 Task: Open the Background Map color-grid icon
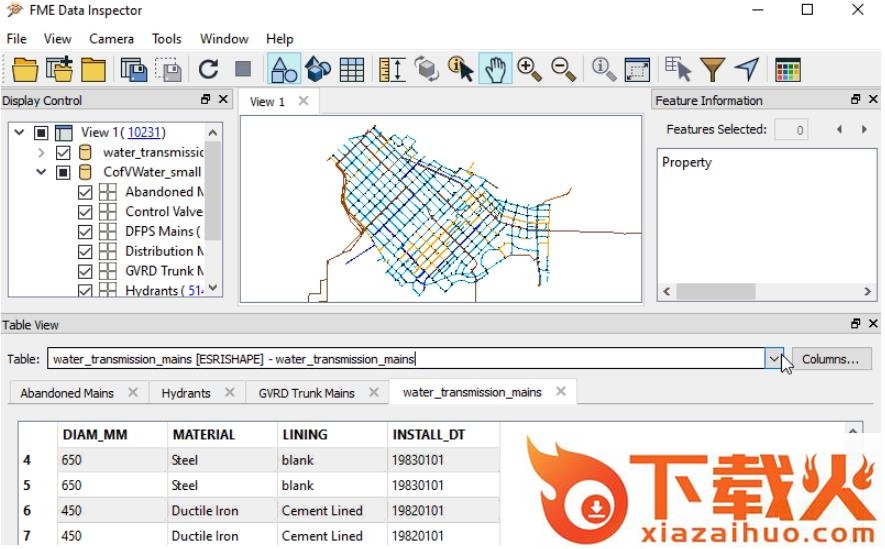[787, 70]
